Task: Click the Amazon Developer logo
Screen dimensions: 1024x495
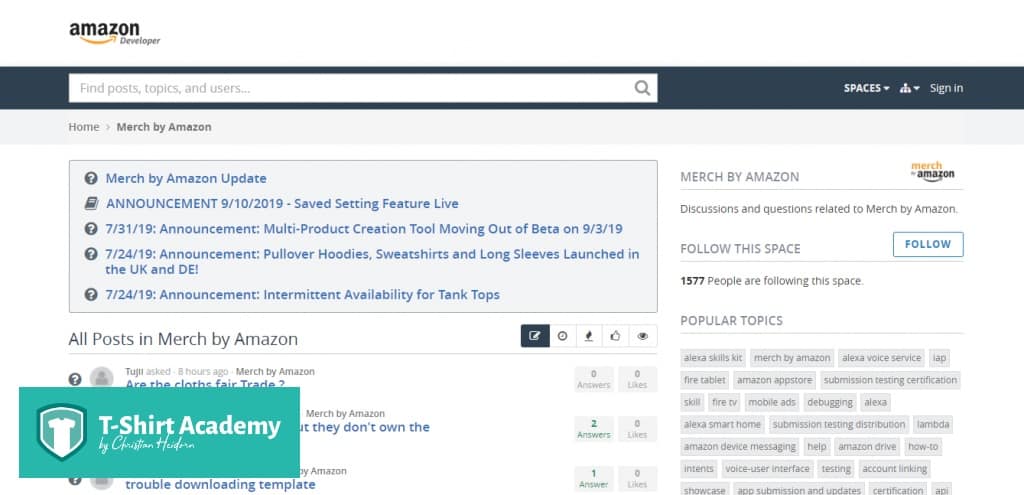Action: pyautogui.click(x=114, y=33)
